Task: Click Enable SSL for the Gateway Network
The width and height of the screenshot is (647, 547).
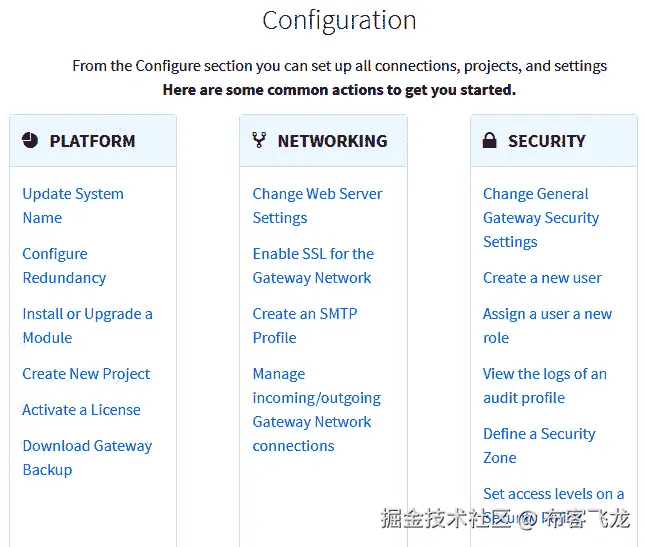Action: (313, 266)
